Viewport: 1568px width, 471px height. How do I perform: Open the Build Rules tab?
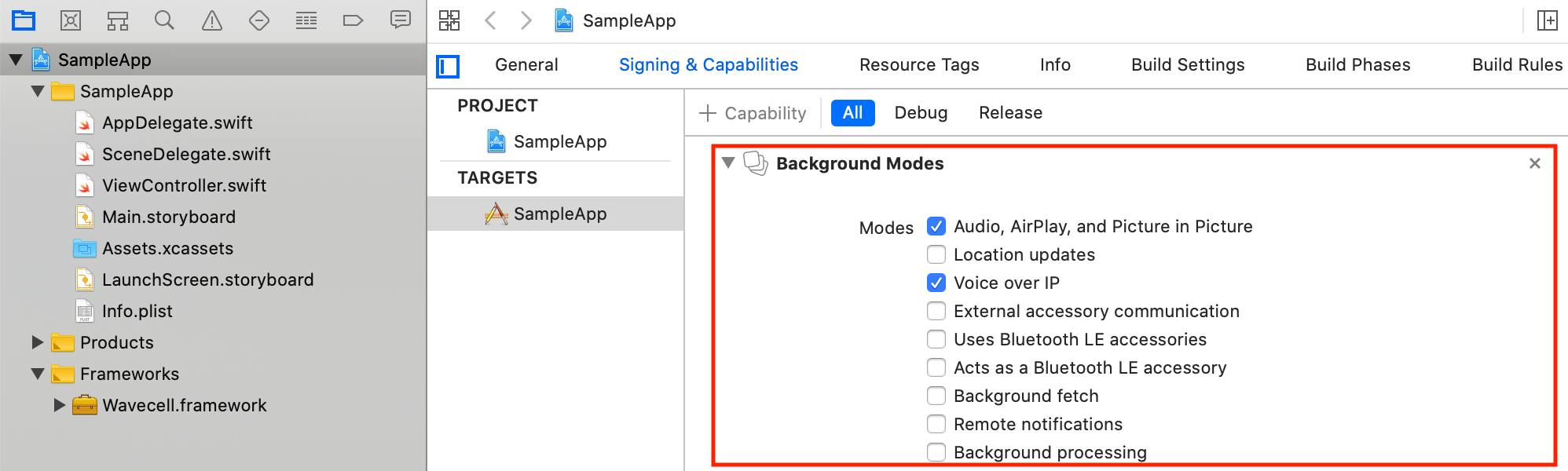point(1518,65)
